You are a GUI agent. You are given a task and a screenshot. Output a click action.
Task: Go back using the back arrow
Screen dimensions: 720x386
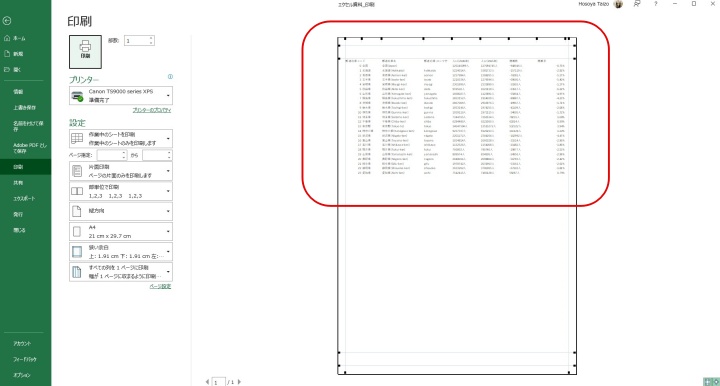6,21
